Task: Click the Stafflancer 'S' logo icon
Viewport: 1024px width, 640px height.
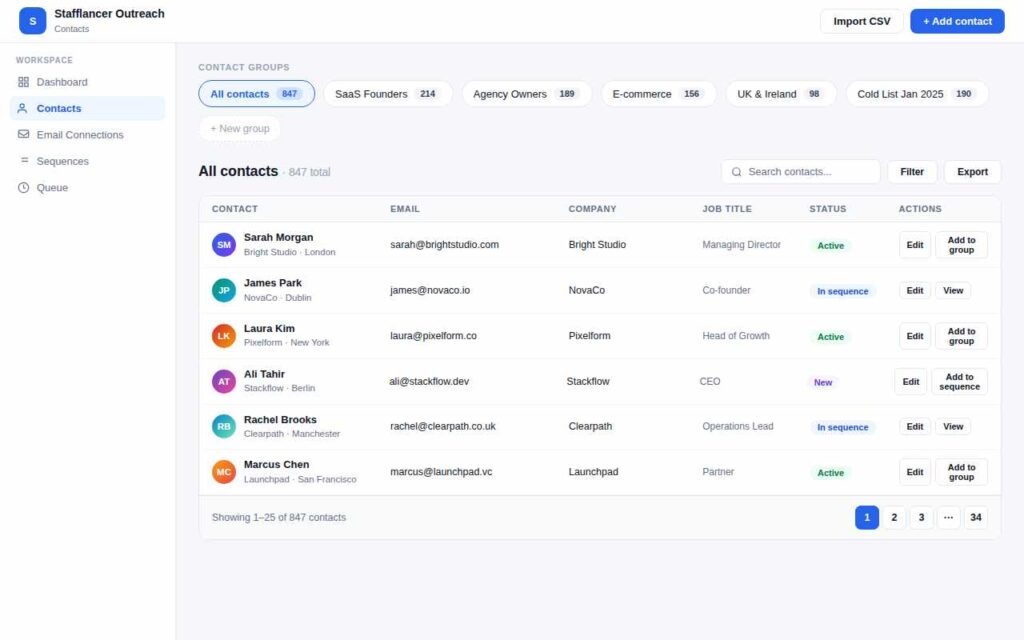Action: [33, 21]
